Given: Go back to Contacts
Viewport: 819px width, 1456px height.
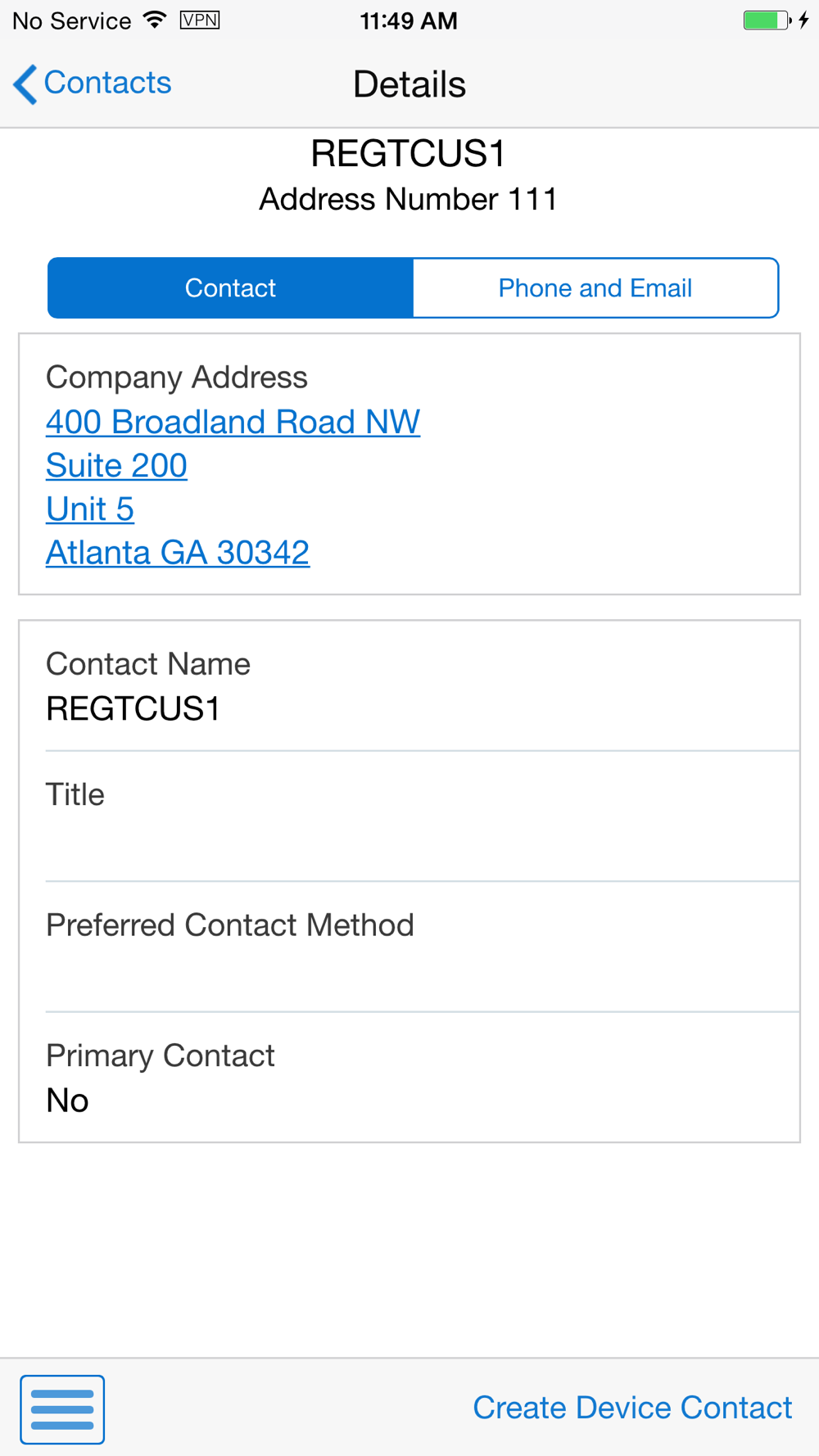Looking at the screenshot, I should click(93, 84).
